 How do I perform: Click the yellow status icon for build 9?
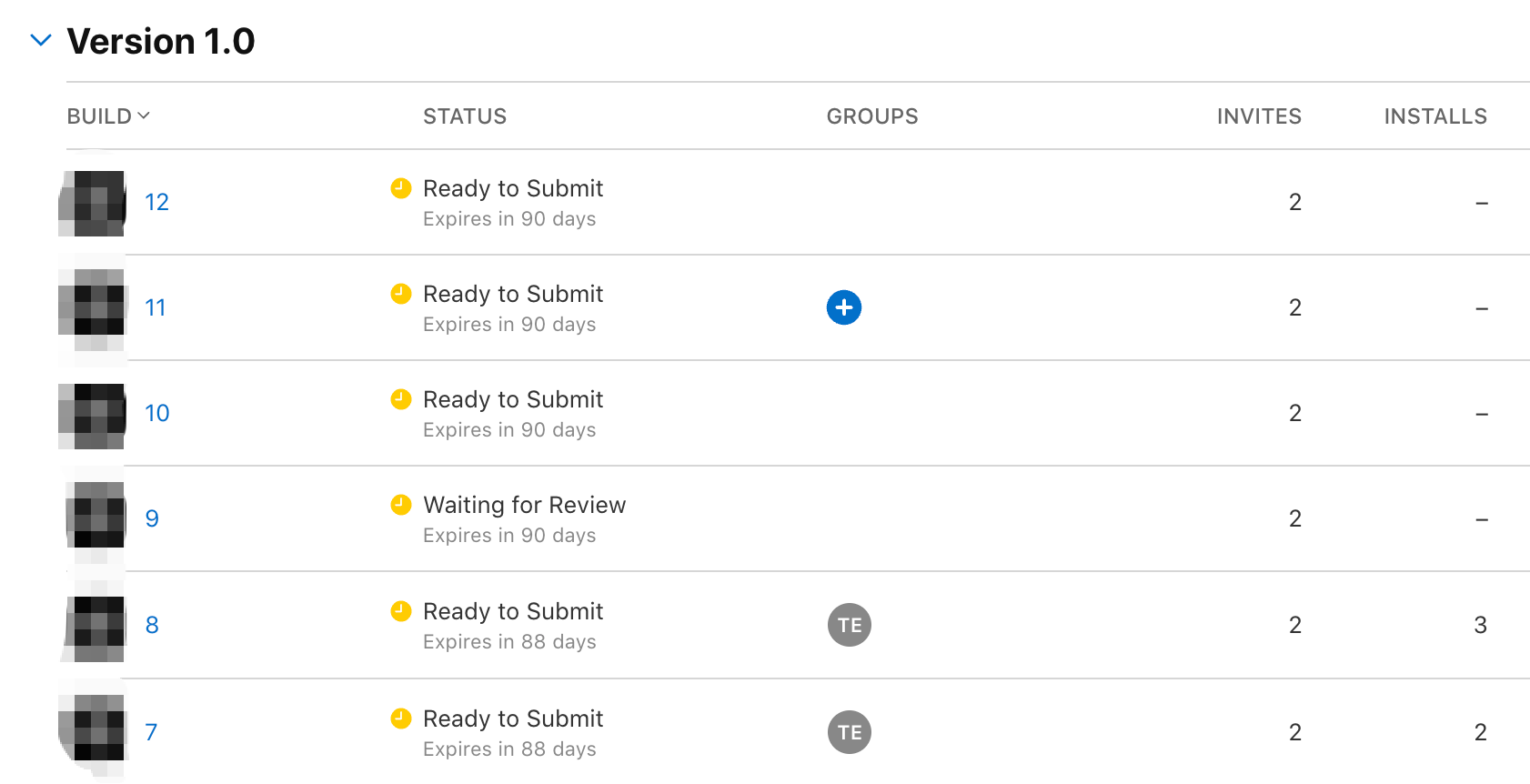401,505
